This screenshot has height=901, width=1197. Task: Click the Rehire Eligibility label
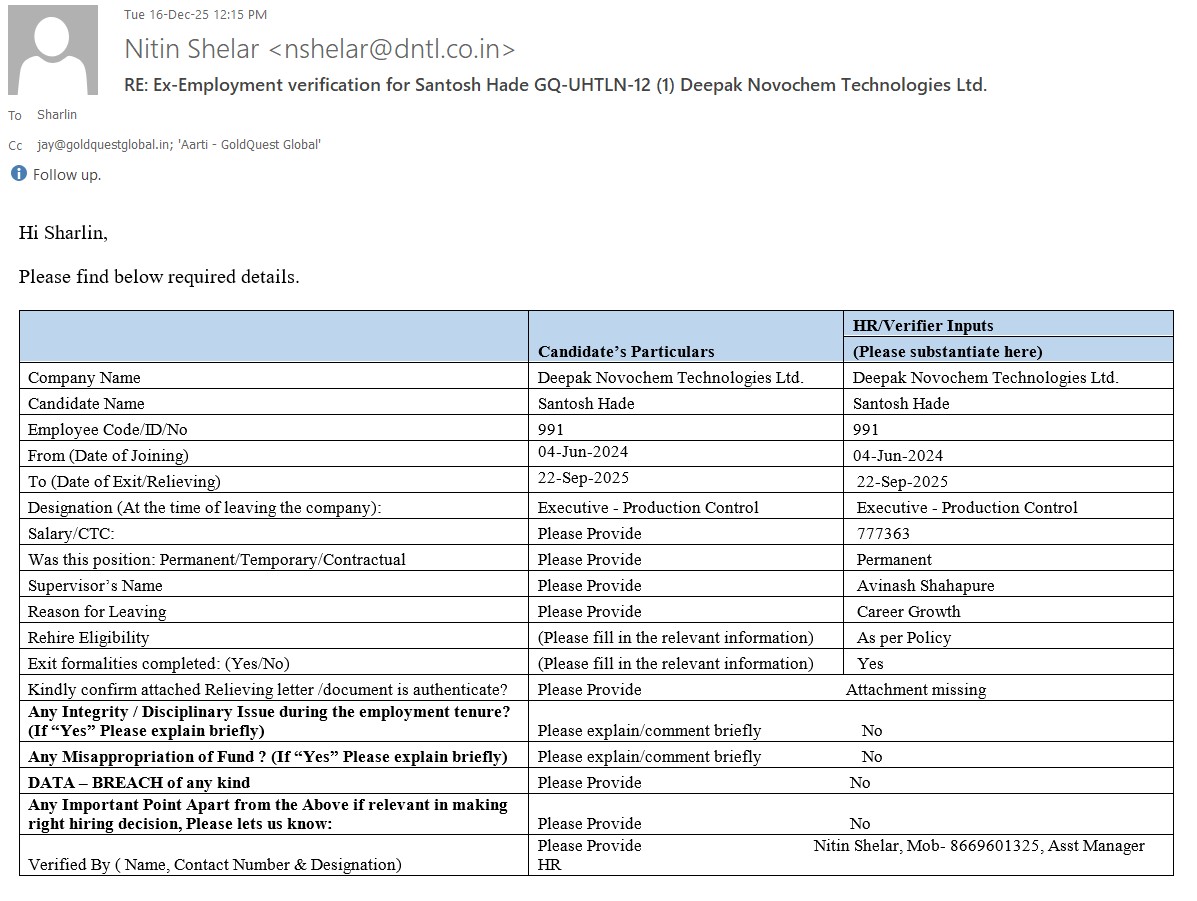(89, 638)
